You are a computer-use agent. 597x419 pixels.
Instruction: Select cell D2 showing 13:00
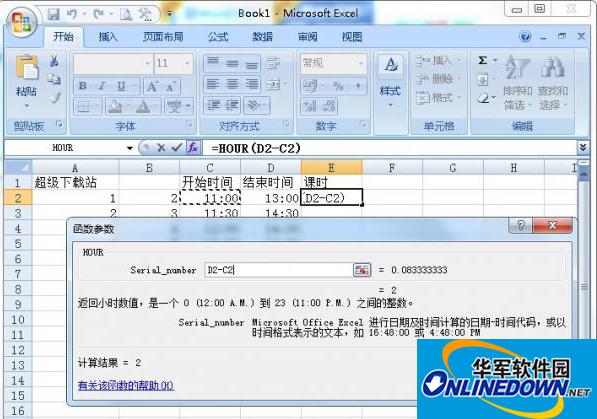(270, 198)
